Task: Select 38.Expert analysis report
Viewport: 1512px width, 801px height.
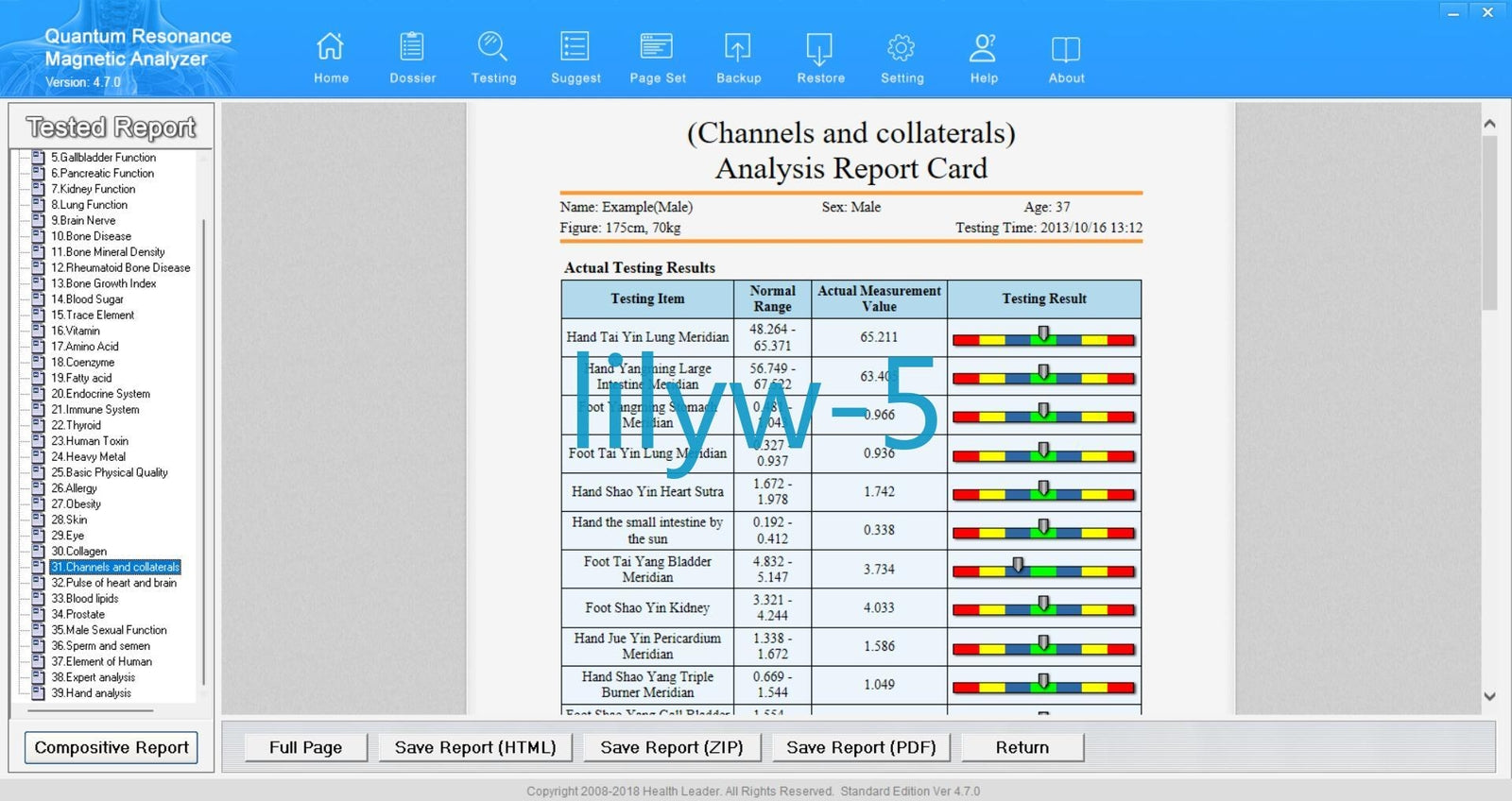Action: click(93, 677)
